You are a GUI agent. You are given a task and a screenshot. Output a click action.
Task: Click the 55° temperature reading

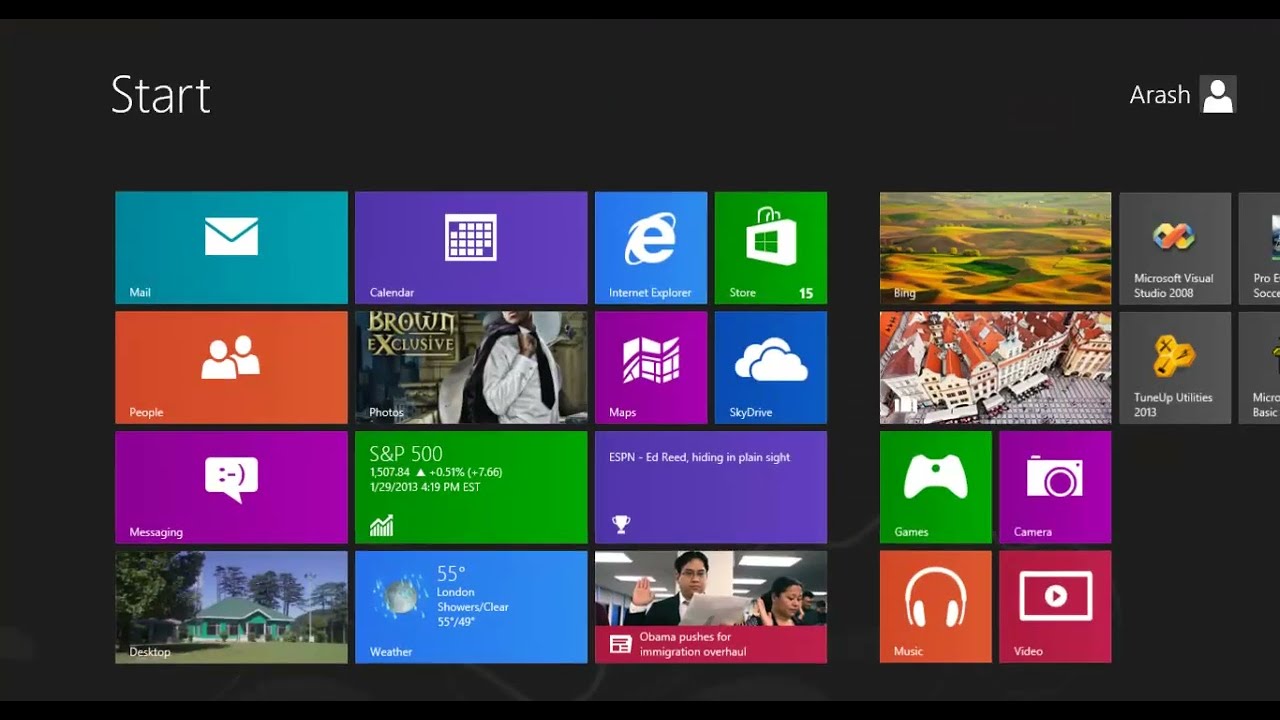tap(451, 574)
